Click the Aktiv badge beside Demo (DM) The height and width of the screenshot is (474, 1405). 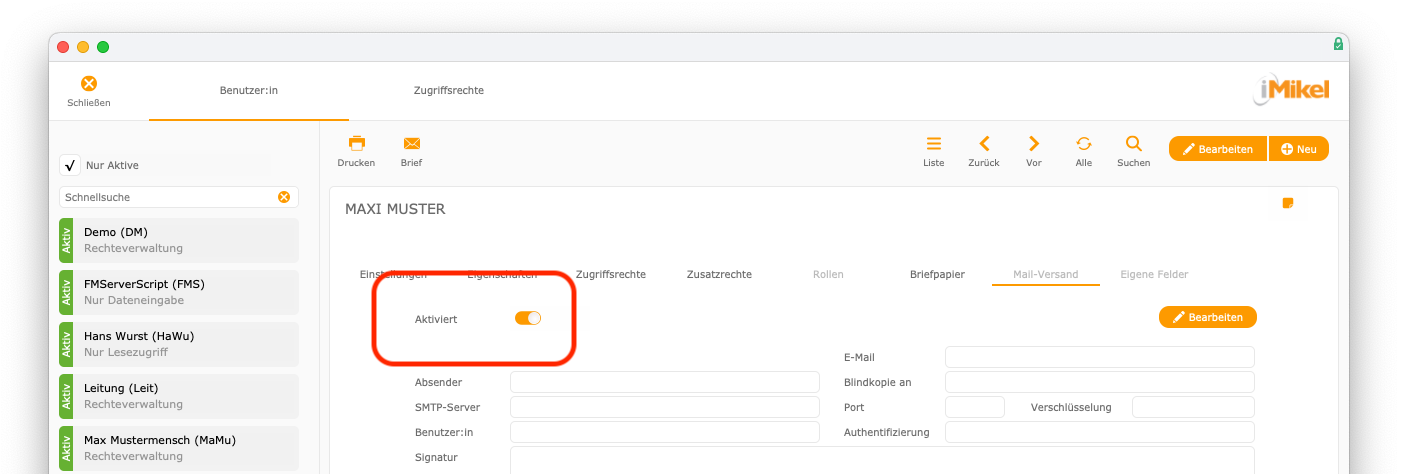(66, 240)
